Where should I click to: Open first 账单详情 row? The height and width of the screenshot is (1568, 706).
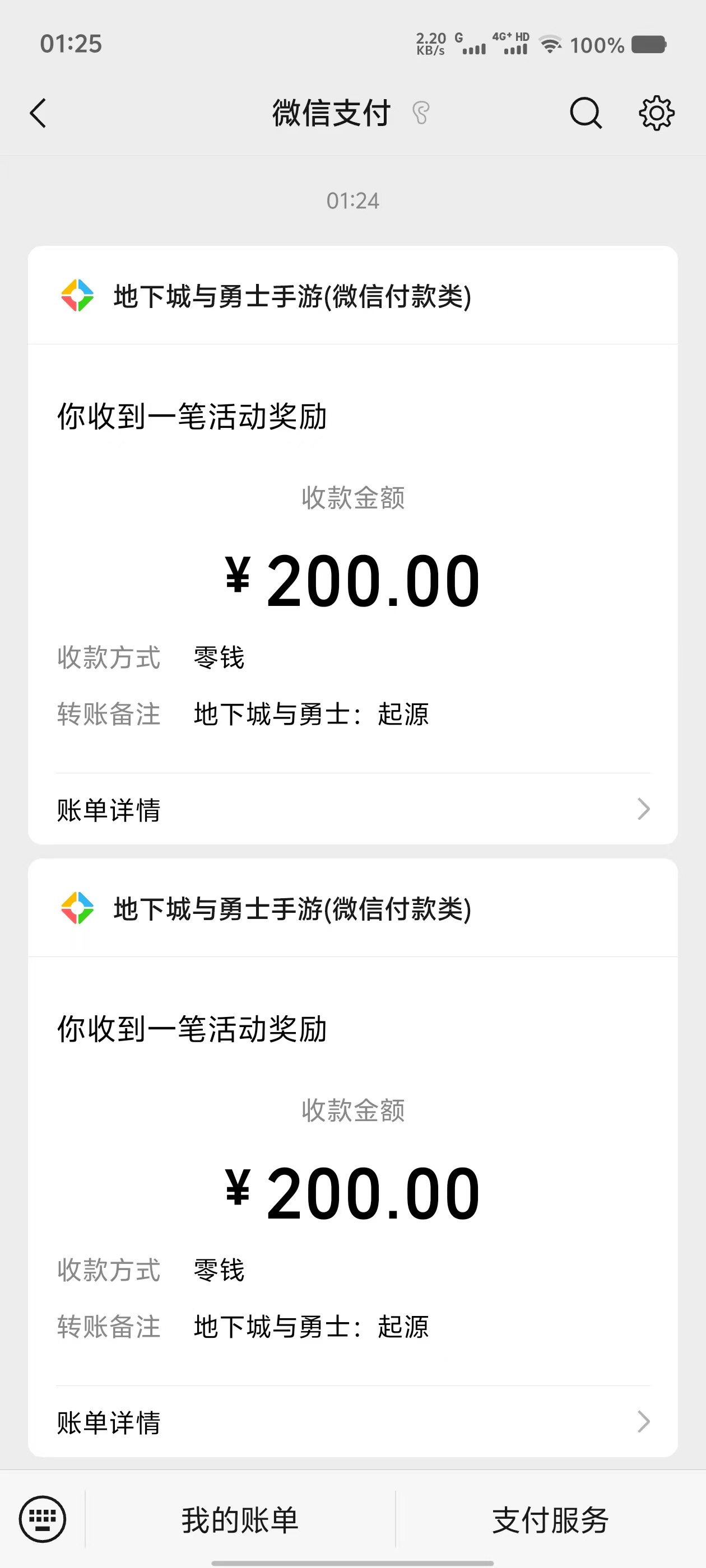pyautogui.click(x=354, y=809)
